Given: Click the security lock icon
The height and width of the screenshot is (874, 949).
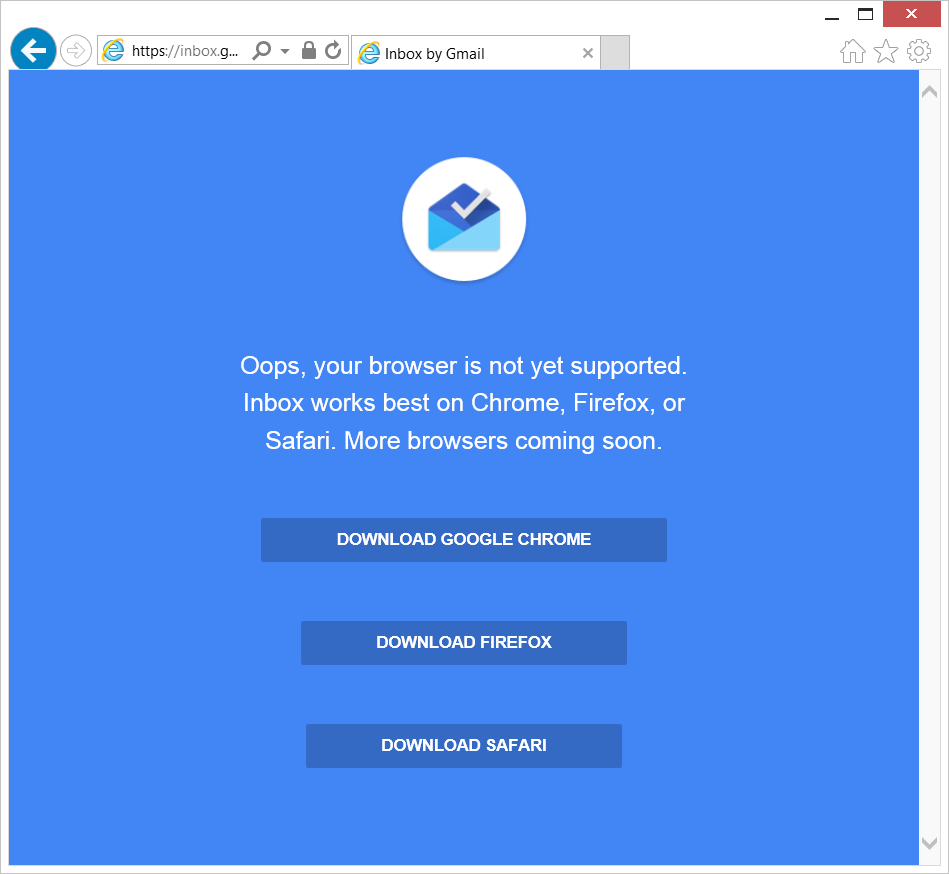Looking at the screenshot, I should (x=309, y=50).
